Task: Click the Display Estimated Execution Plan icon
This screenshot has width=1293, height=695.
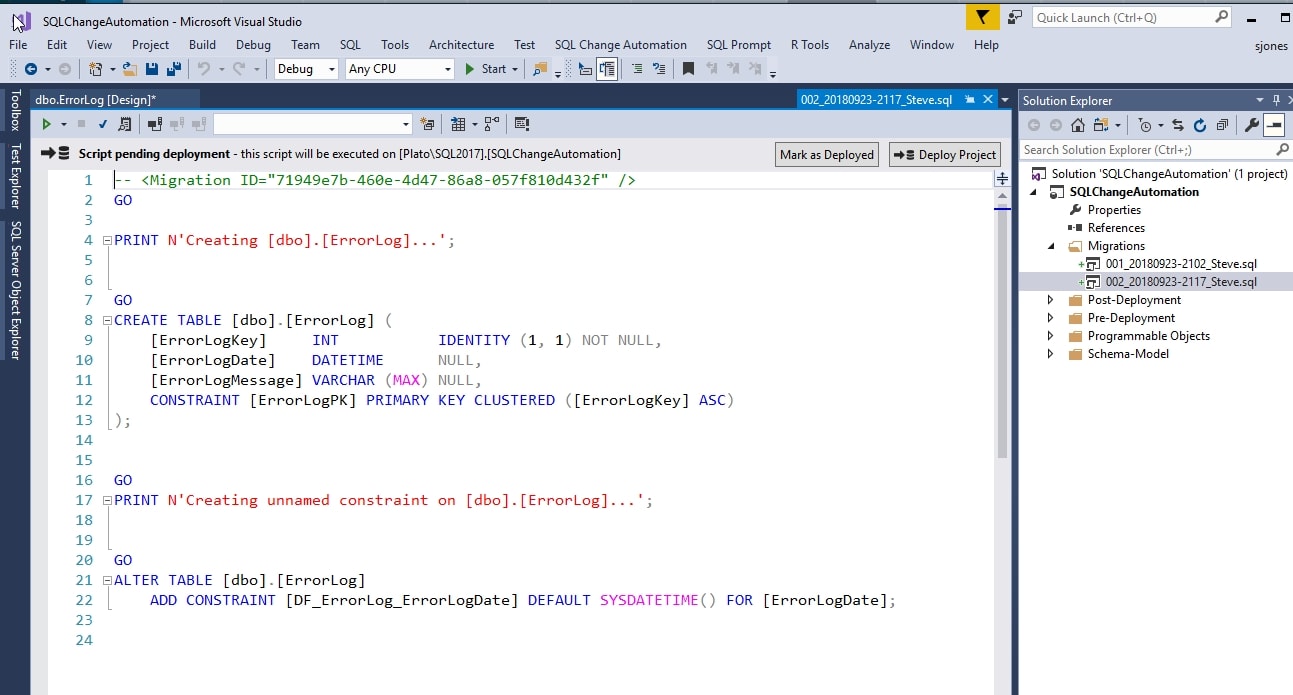Action: point(124,124)
